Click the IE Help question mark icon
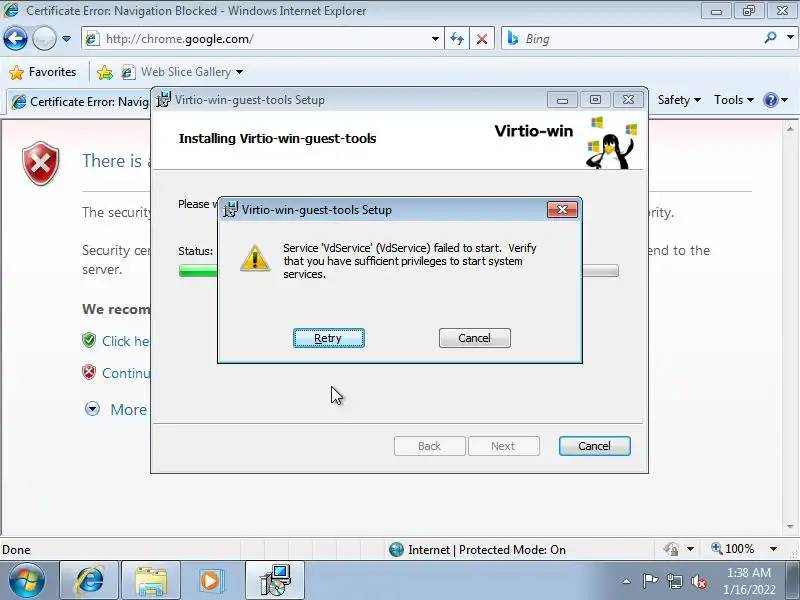This screenshot has width=800, height=600. click(770, 100)
